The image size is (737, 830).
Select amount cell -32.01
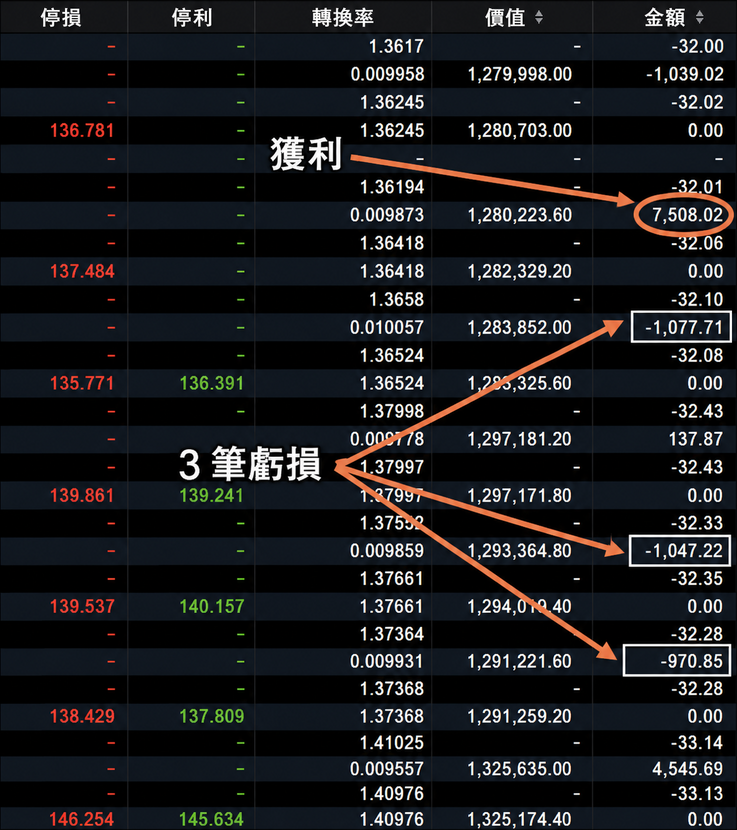[697, 187]
